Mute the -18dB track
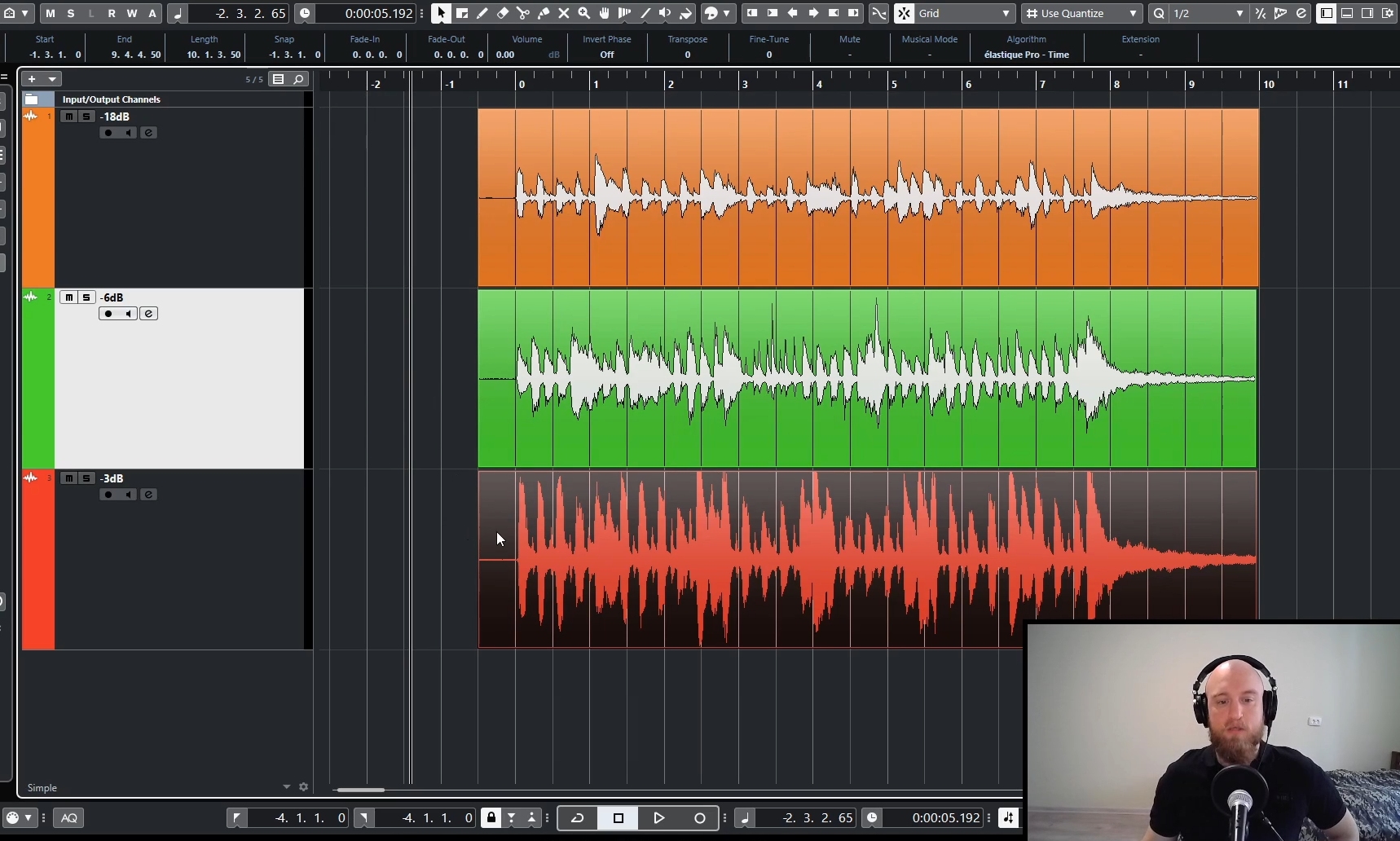This screenshot has height=841, width=1400. [x=69, y=117]
